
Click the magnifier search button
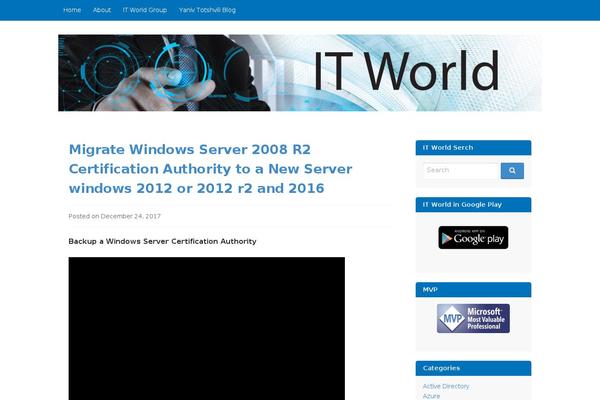512,171
